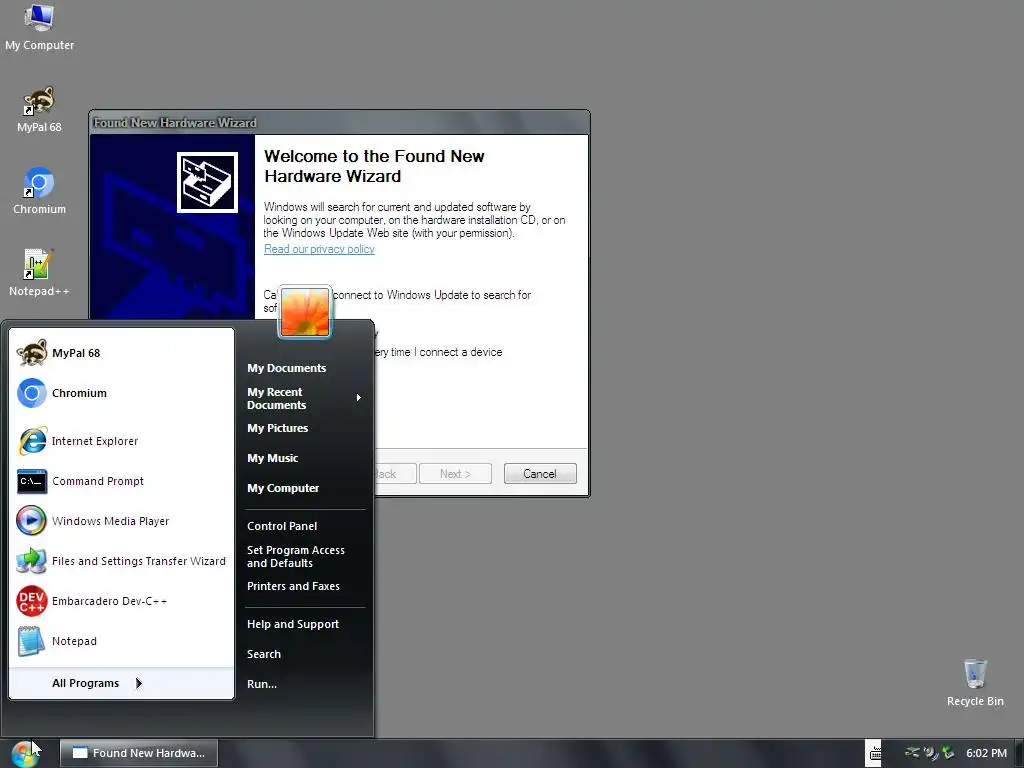Open the Run... dialog
The image size is (1024, 768).
(x=305, y=684)
